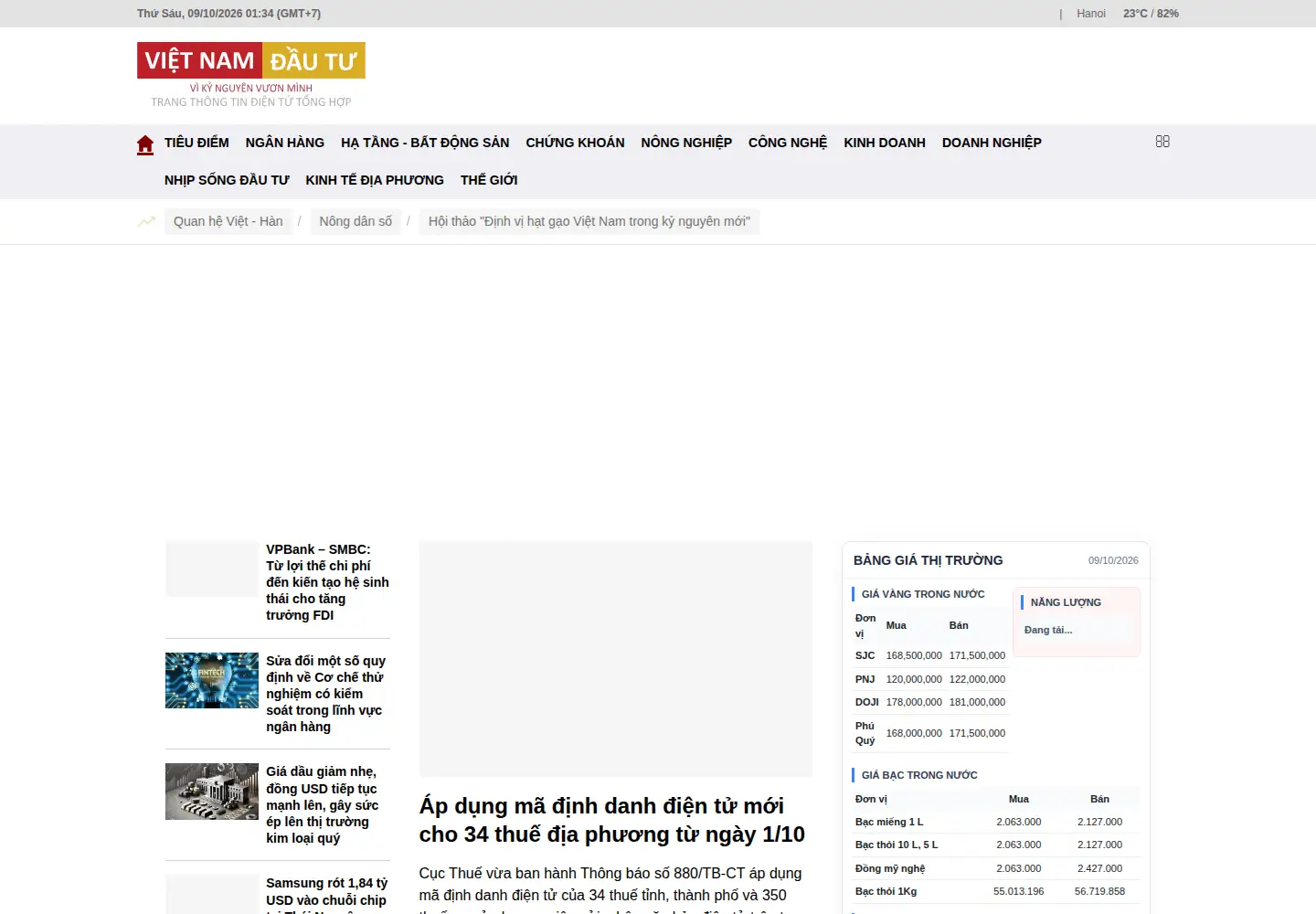The height and width of the screenshot is (914, 1316).
Task: Click the DOJI gold price row label
Action: (x=867, y=702)
